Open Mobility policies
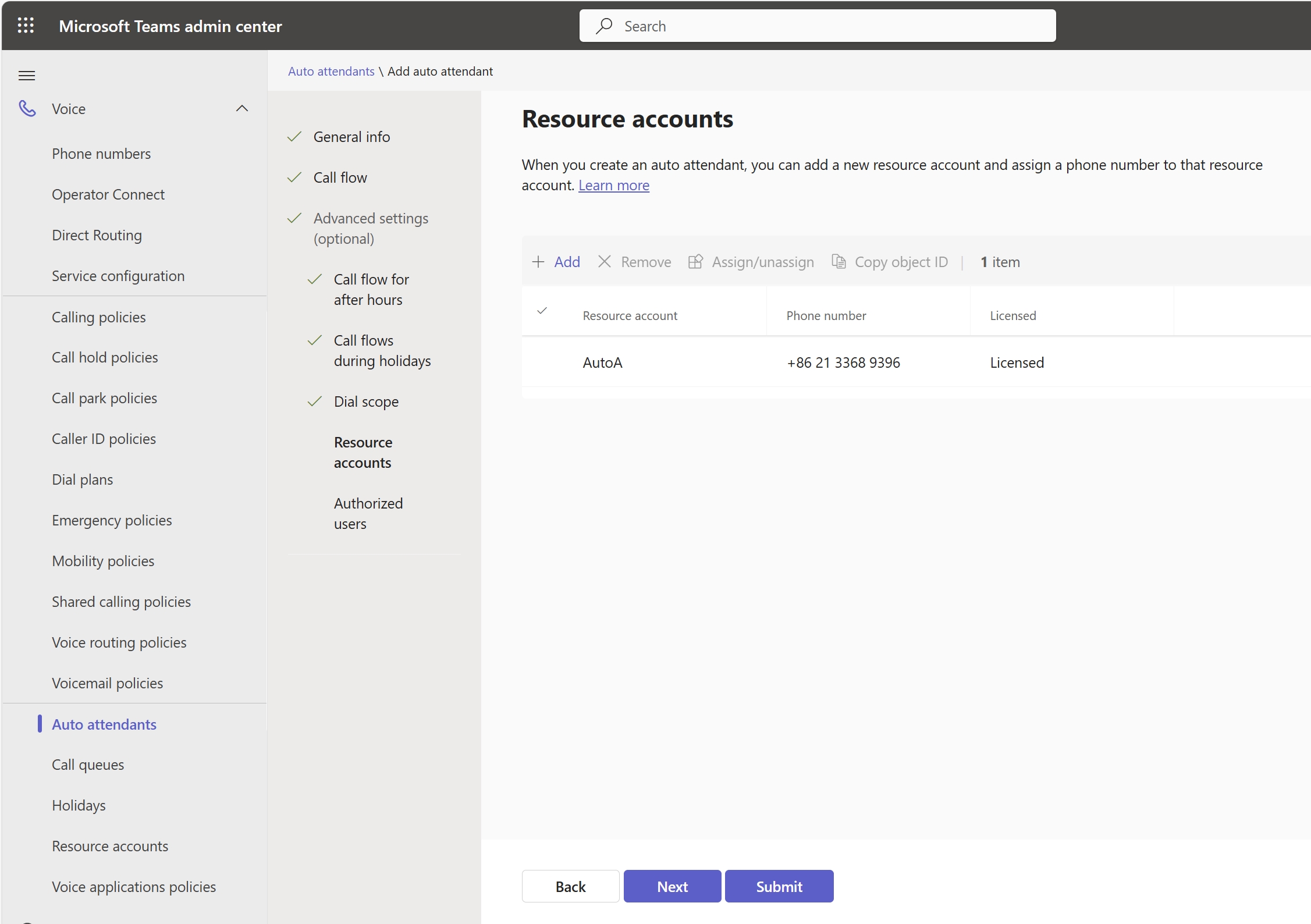Viewport: 1311px width, 924px height. pos(103,561)
